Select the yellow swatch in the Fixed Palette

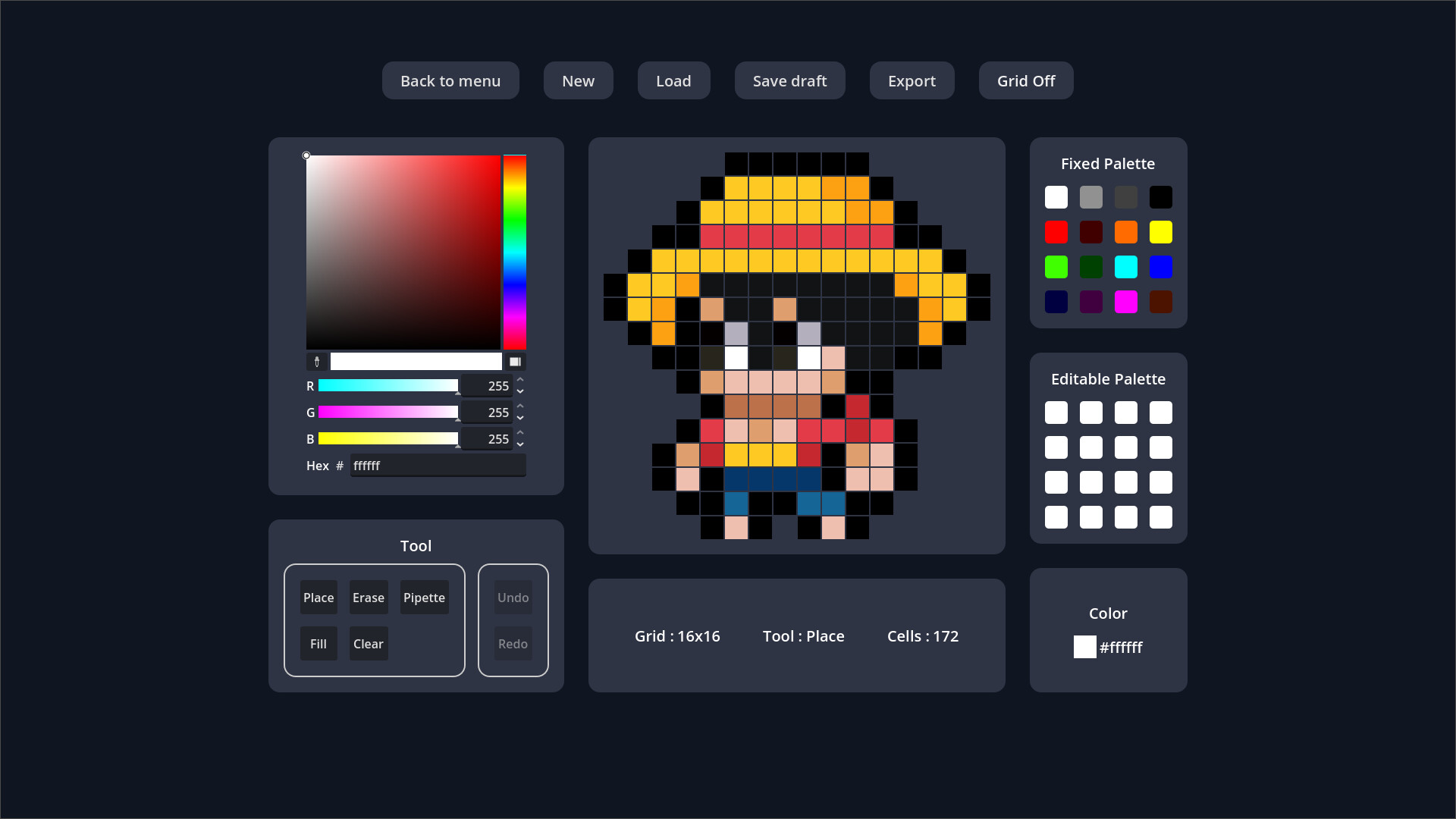coord(1161,232)
